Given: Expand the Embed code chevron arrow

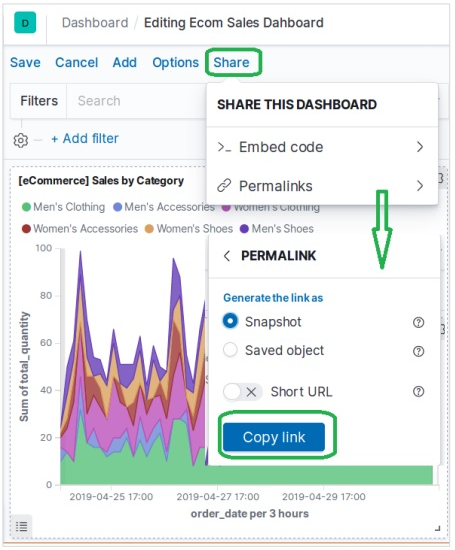Looking at the screenshot, I should (x=420, y=147).
